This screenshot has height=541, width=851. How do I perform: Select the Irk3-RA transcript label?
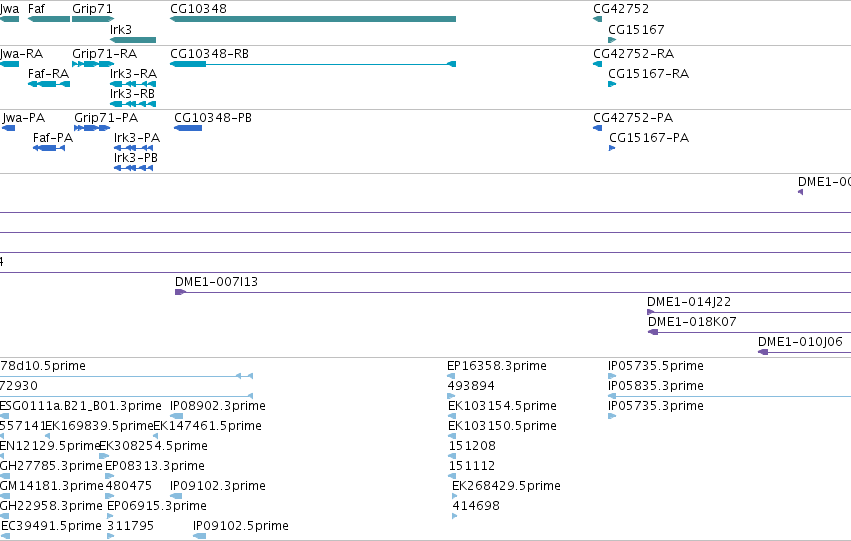pyautogui.click(x=134, y=74)
